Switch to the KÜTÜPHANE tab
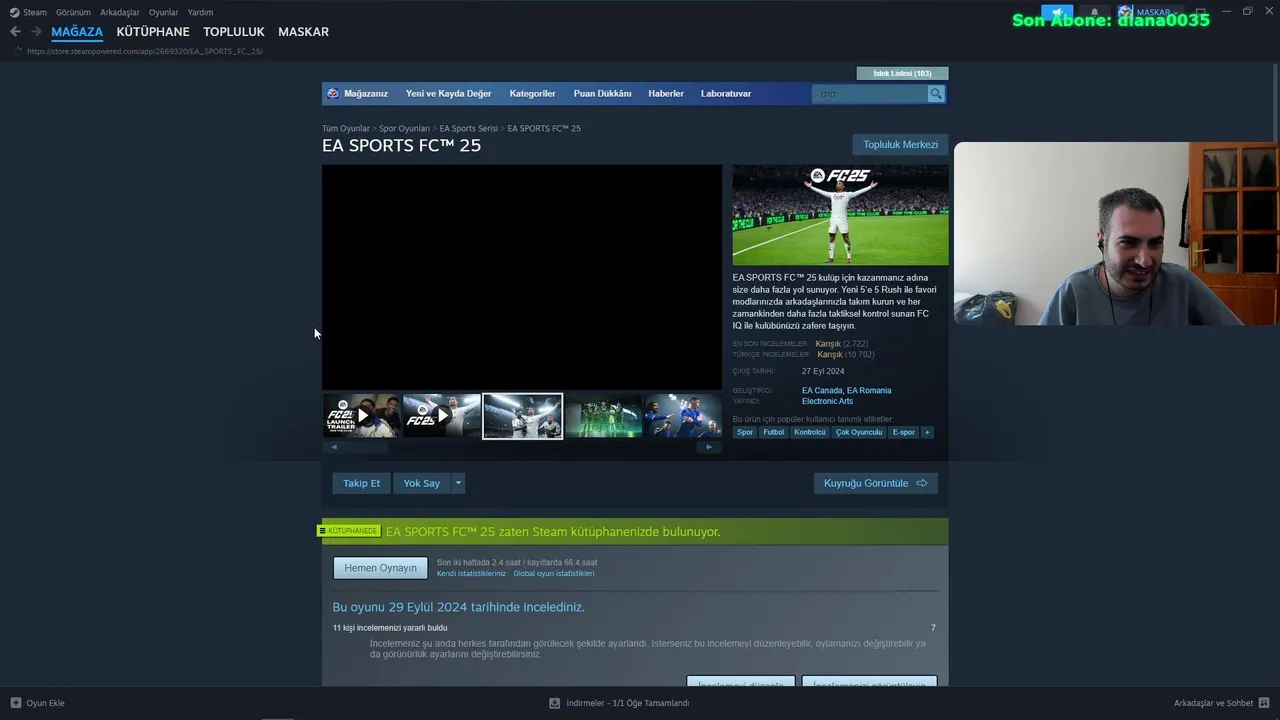1280x720 pixels. tap(153, 32)
